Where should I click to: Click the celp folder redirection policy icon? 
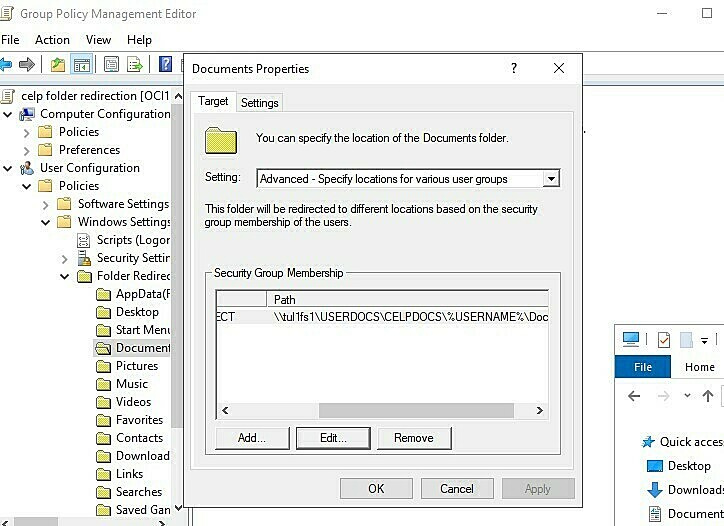[x=7, y=96]
